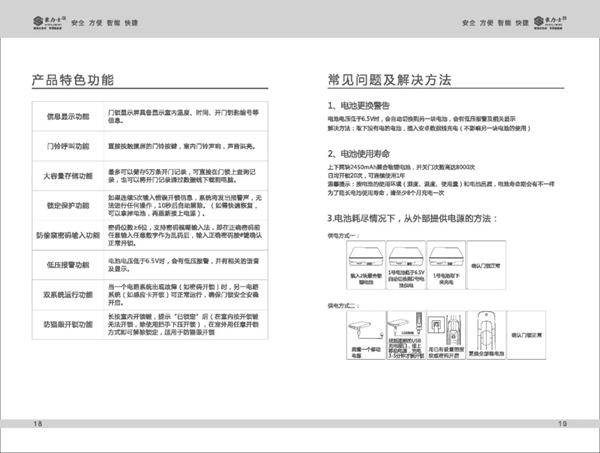The width and height of the screenshot is (600, 453).
Task: Click the description starting 密码位数≥6位
Action: point(185,235)
